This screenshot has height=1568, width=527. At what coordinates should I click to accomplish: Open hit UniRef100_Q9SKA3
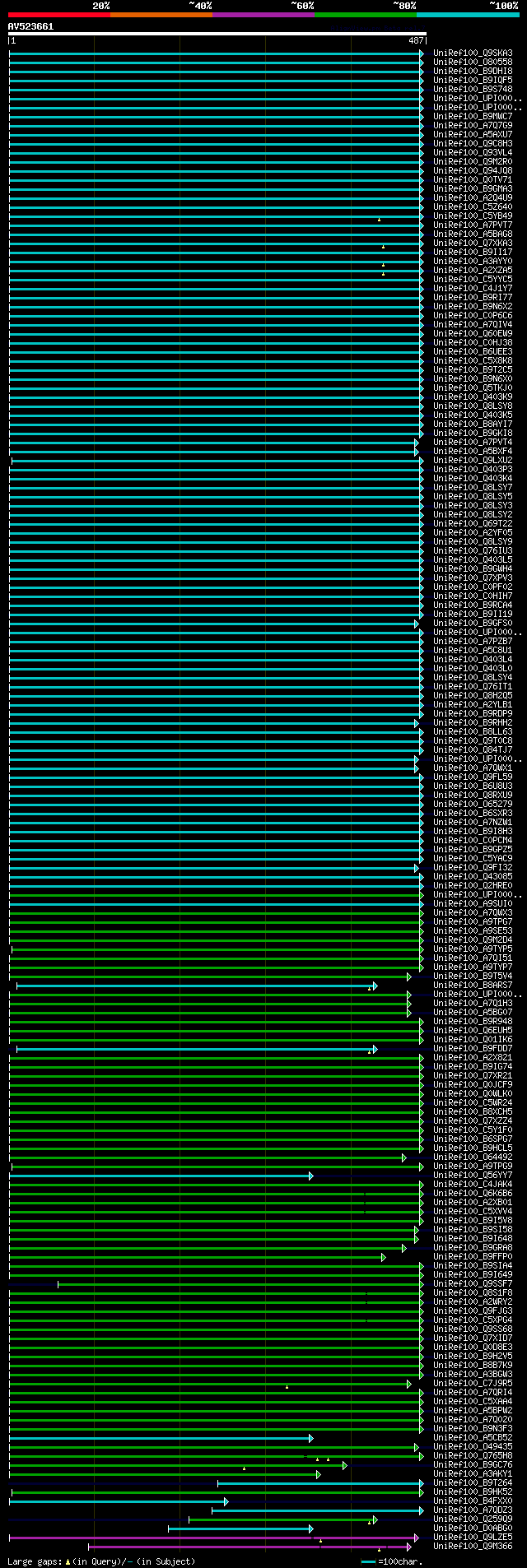(473, 53)
